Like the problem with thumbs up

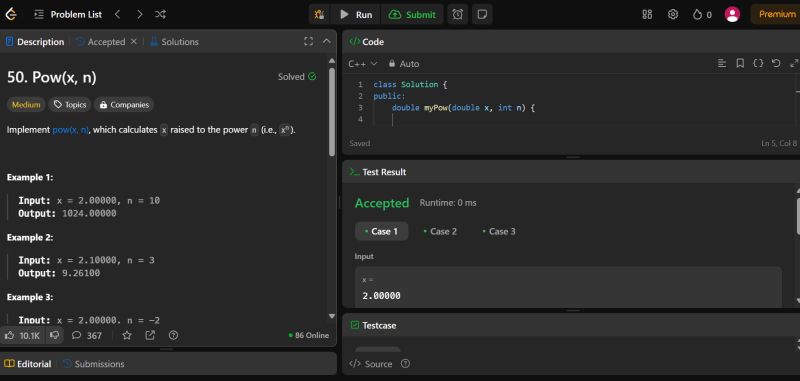[x=22, y=335]
